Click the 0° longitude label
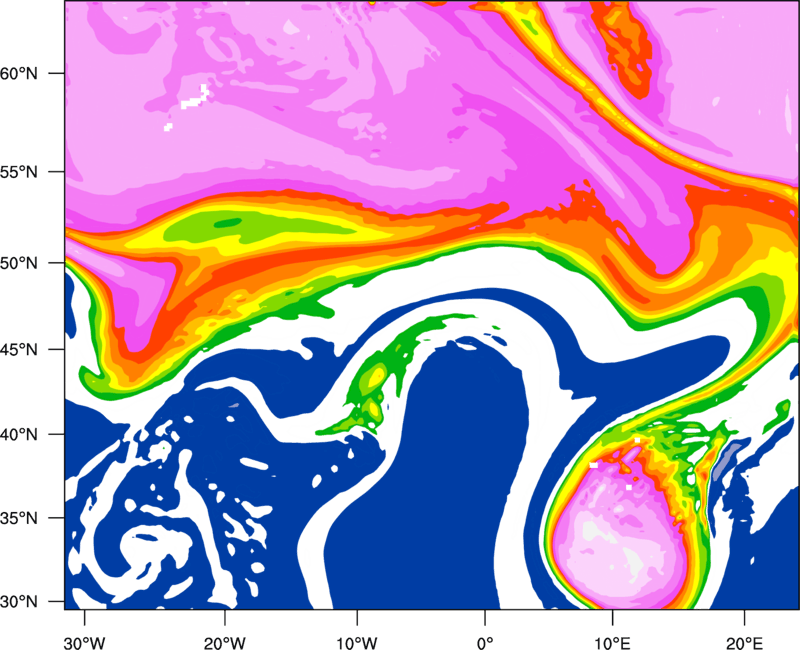800x650 pixels. coord(485,643)
